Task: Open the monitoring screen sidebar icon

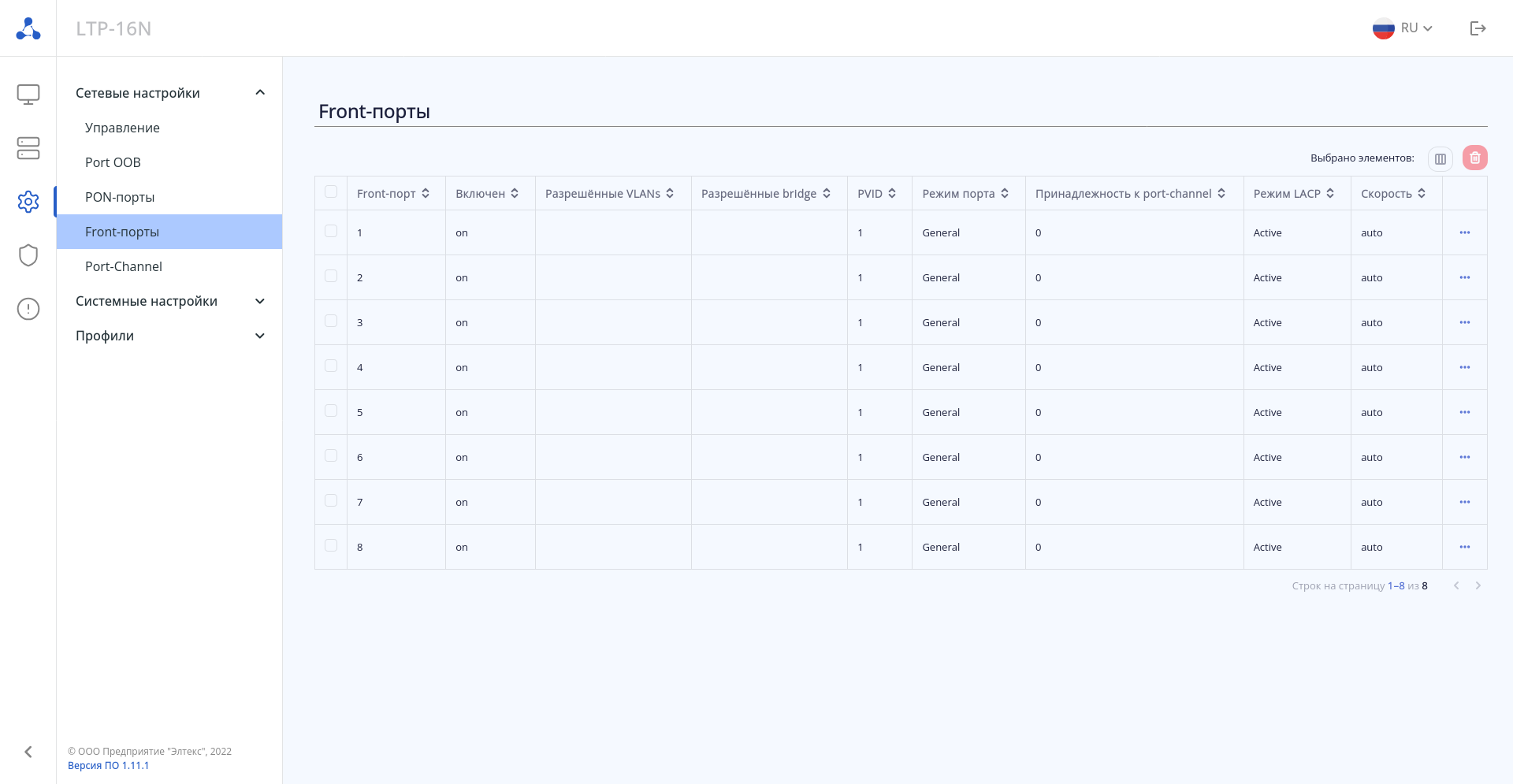Action: [28, 95]
